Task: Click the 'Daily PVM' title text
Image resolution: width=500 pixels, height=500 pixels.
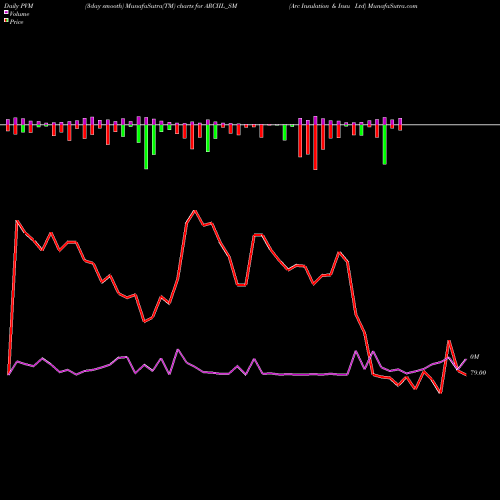Action: pos(19,6)
